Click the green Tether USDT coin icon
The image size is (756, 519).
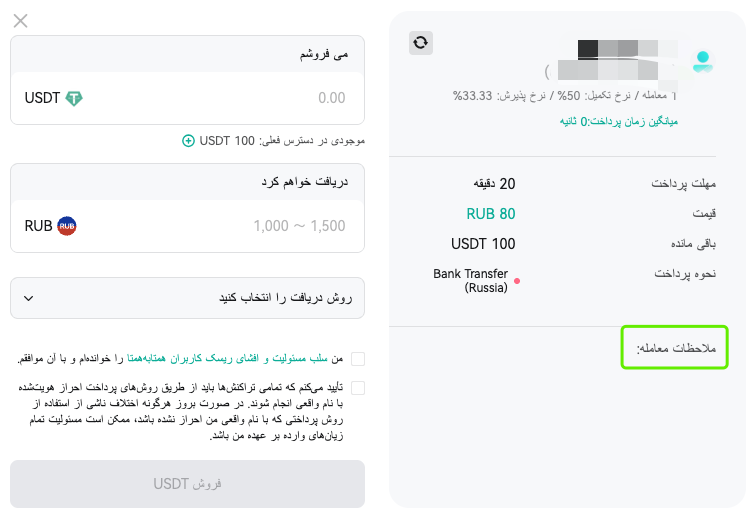tap(74, 98)
